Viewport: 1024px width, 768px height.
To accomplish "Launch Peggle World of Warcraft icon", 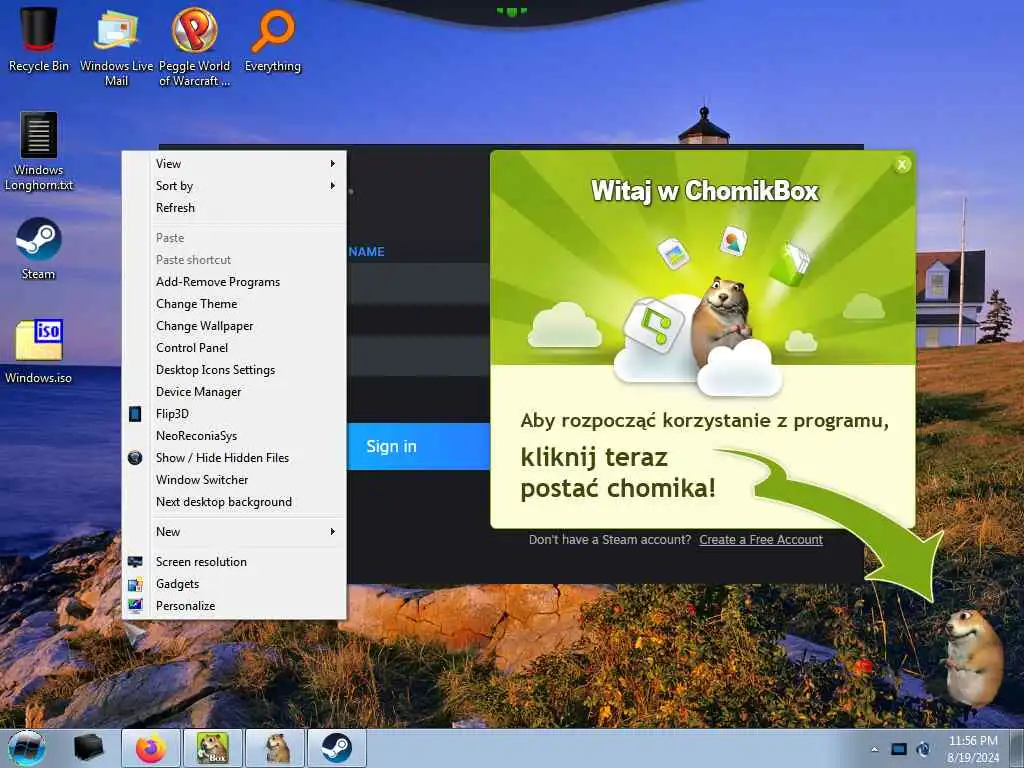I will pos(195,46).
